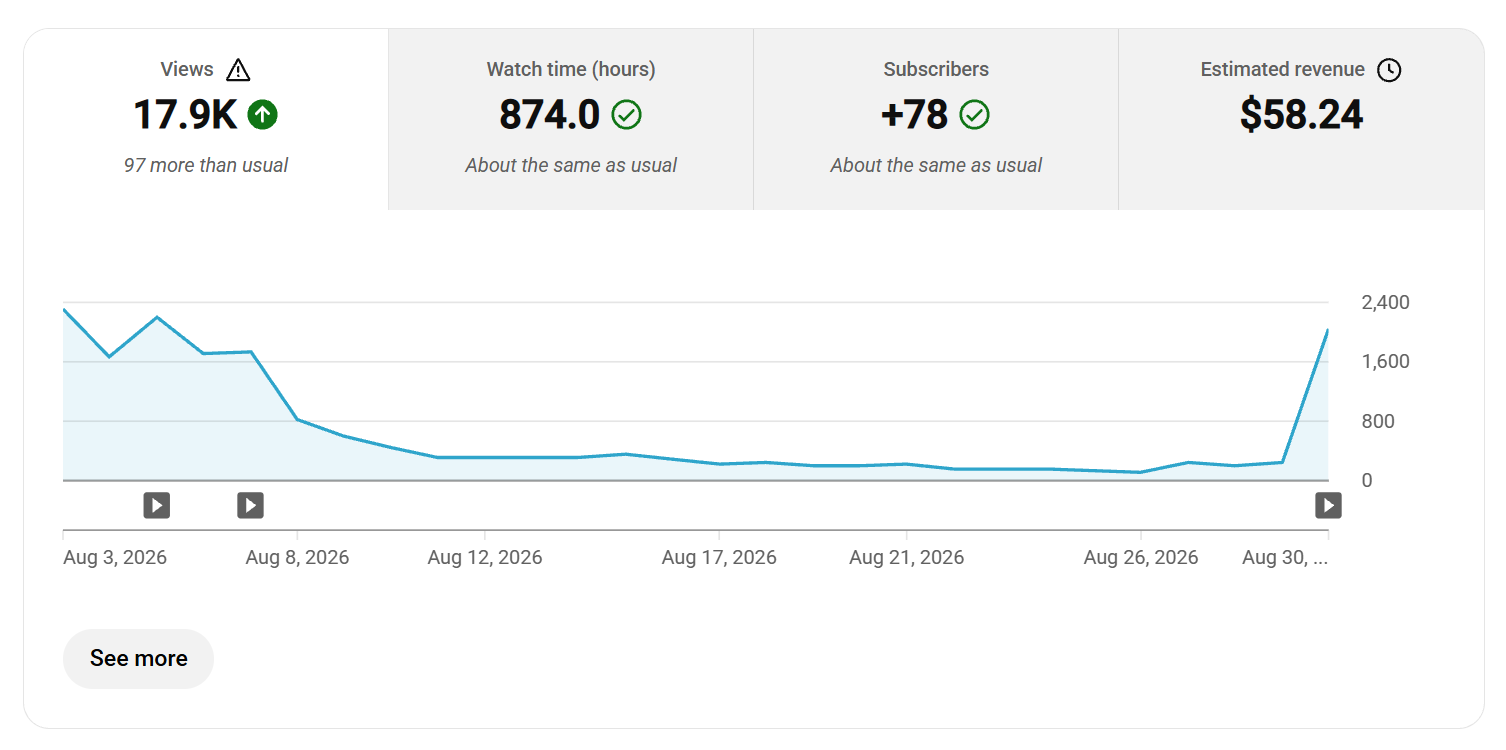Click the Aug 17, 2026 axis label
1506x750 pixels.
tap(719, 557)
